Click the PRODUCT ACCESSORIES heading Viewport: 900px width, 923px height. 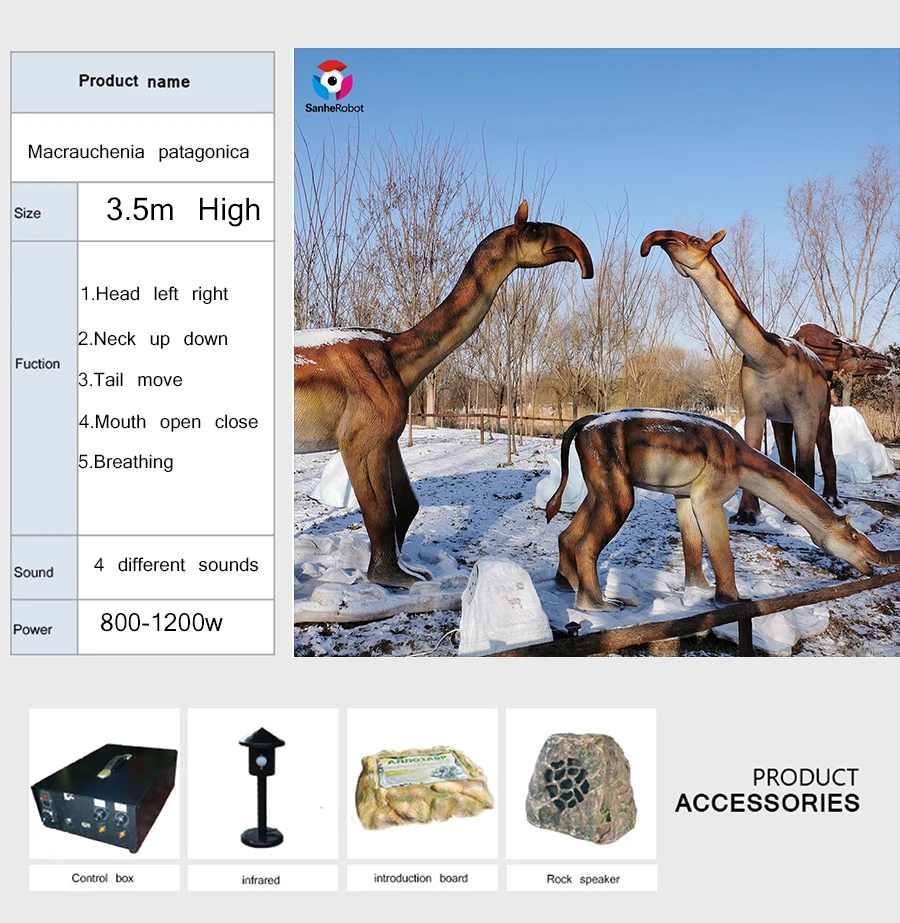pos(767,790)
